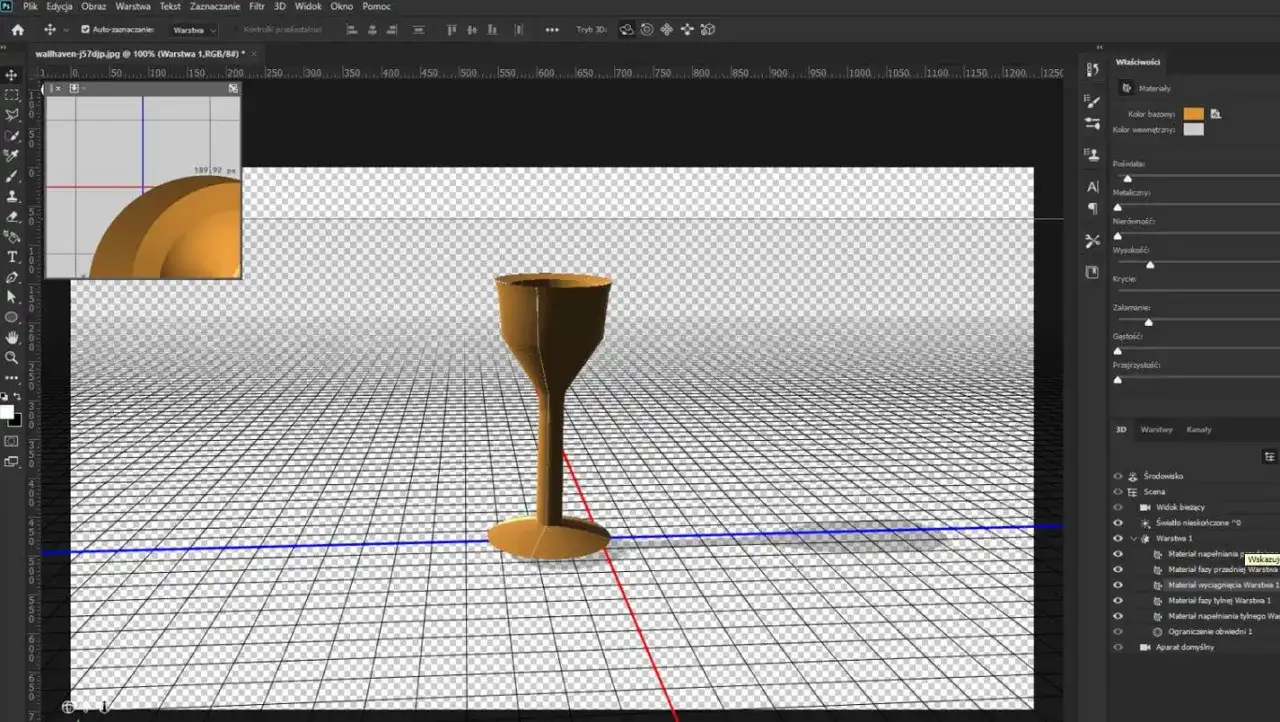Select the Move tool in the toolbar

click(13, 75)
